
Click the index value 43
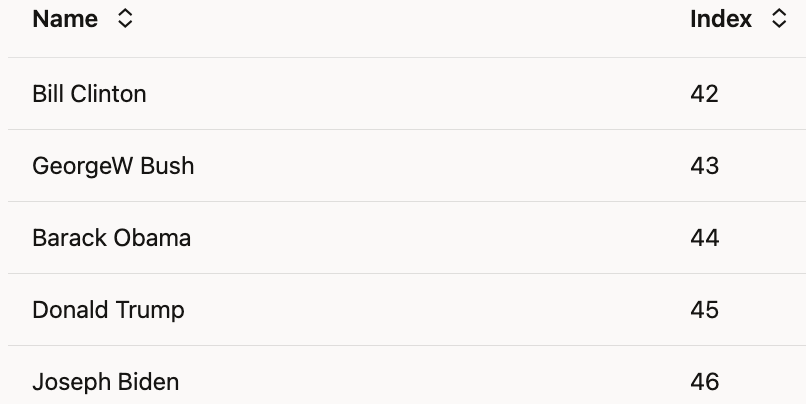point(704,166)
